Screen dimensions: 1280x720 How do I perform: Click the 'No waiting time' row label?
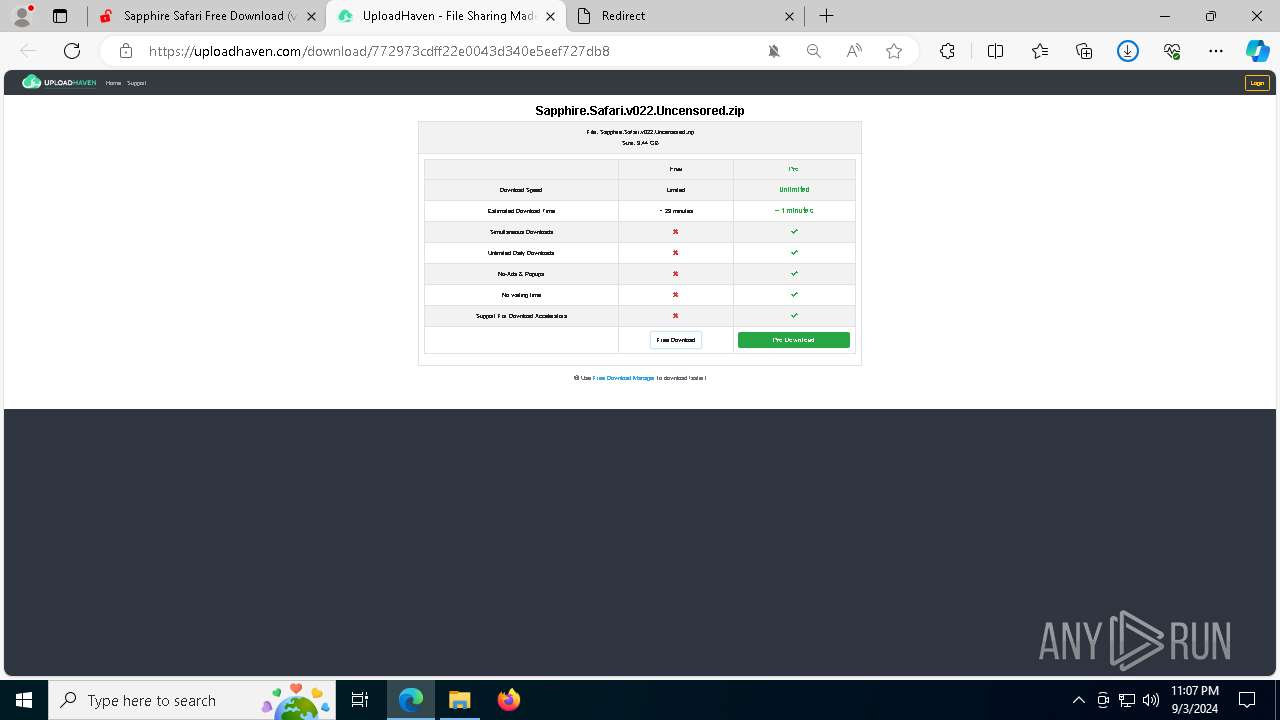tap(521, 295)
